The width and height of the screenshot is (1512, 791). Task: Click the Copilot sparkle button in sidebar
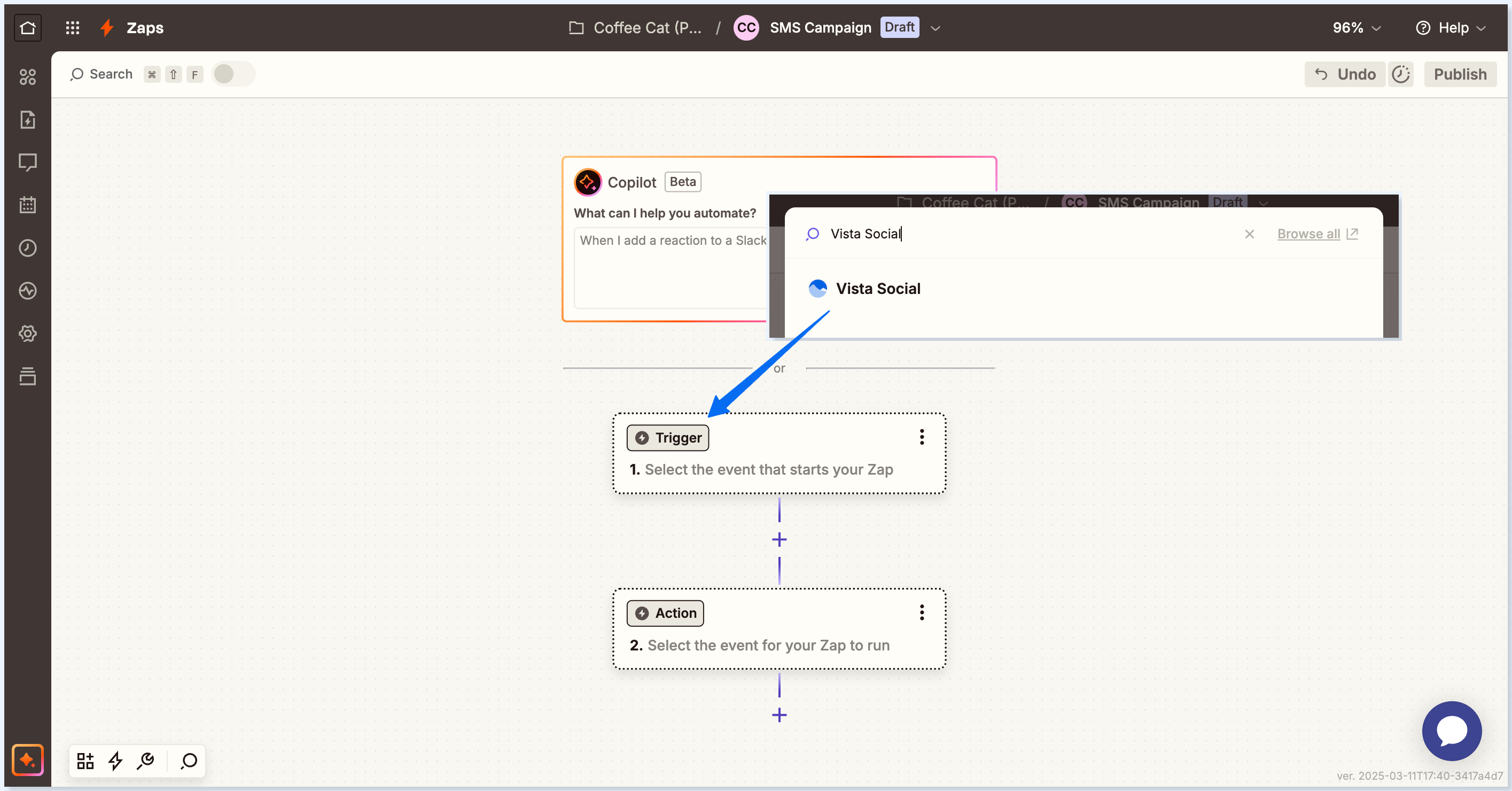click(28, 760)
